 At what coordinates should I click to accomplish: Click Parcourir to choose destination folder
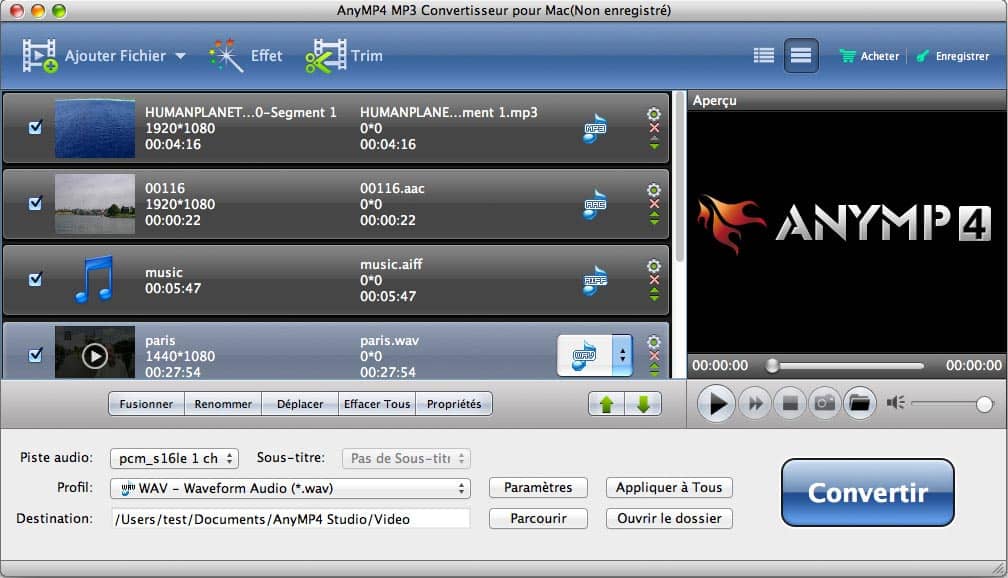coord(538,519)
